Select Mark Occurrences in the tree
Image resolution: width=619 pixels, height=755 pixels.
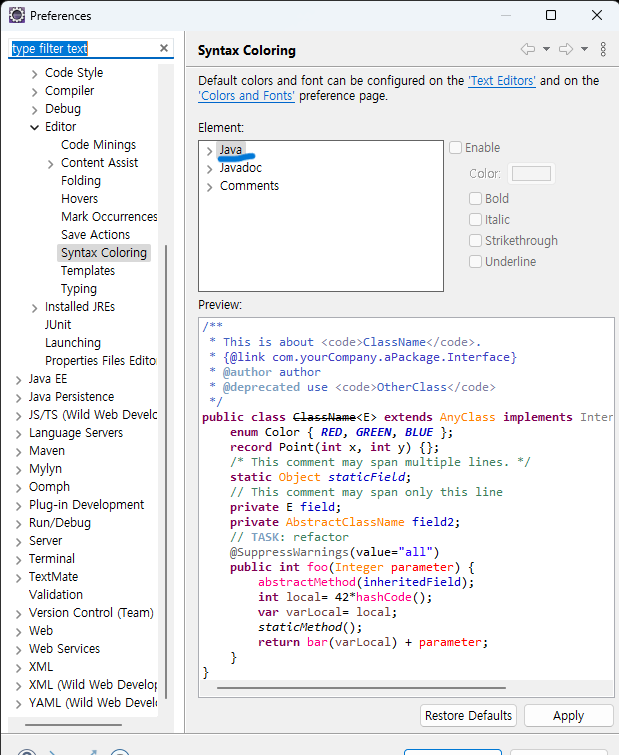(109, 217)
